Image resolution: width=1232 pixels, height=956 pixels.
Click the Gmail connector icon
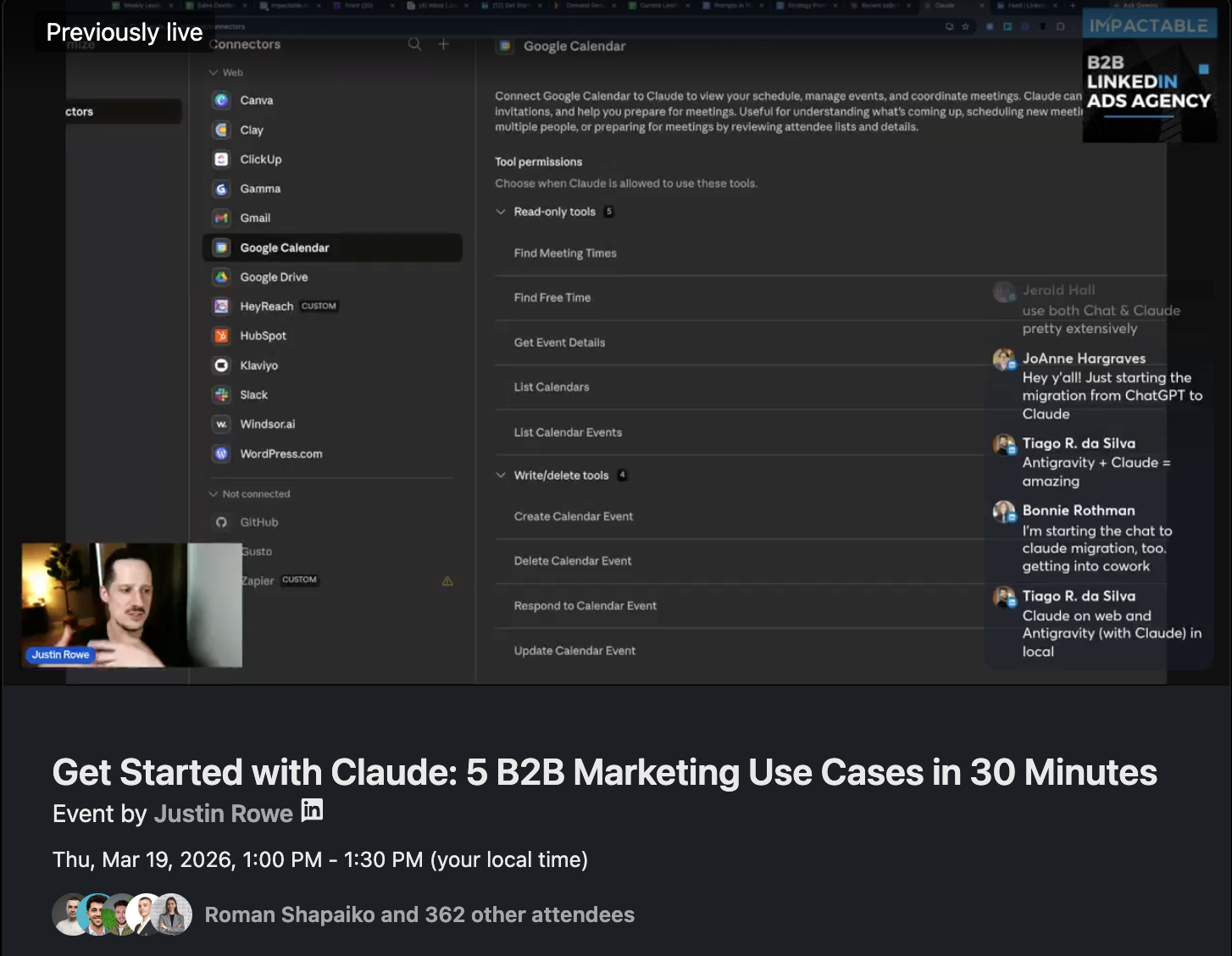coord(221,218)
